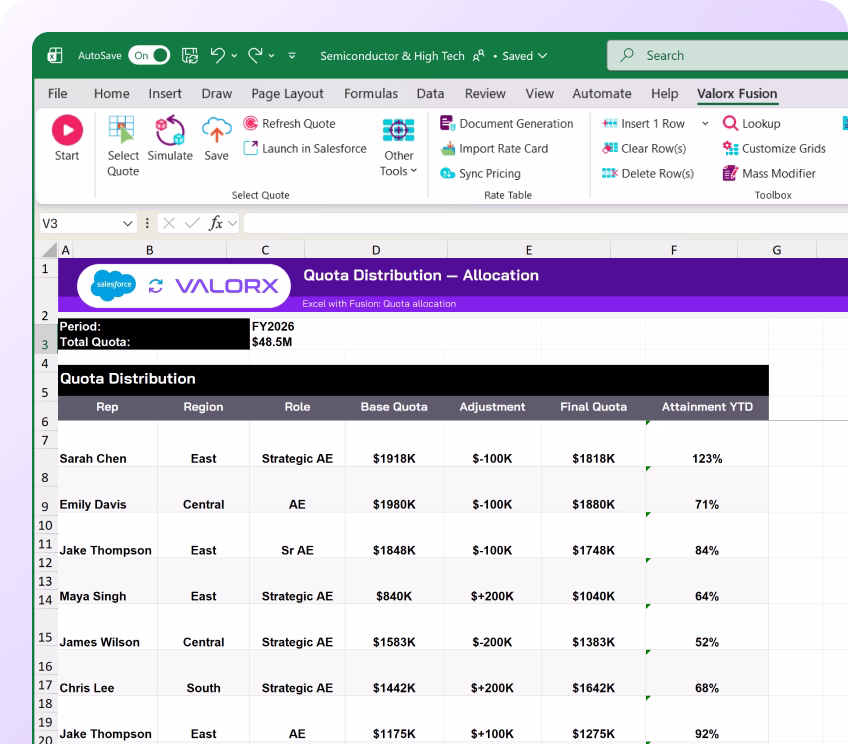Switch to the Page Layout tab

click(x=287, y=94)
